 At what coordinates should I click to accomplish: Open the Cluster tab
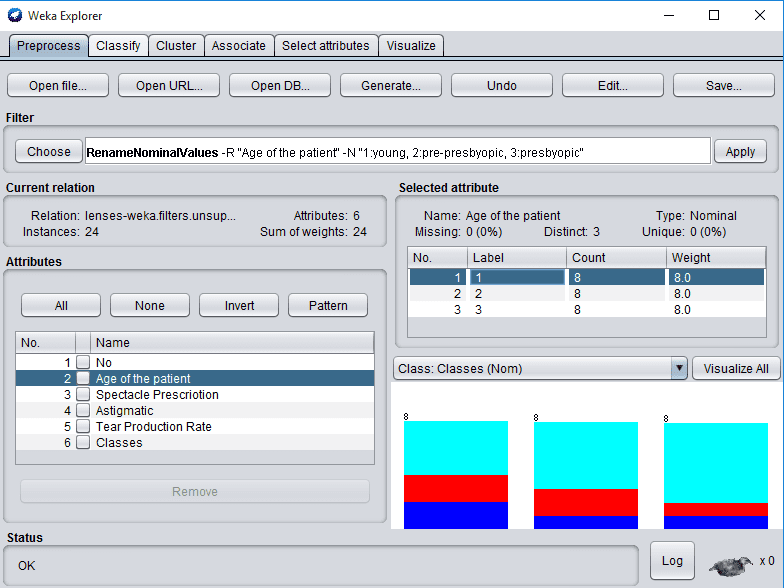coord(176,46)
